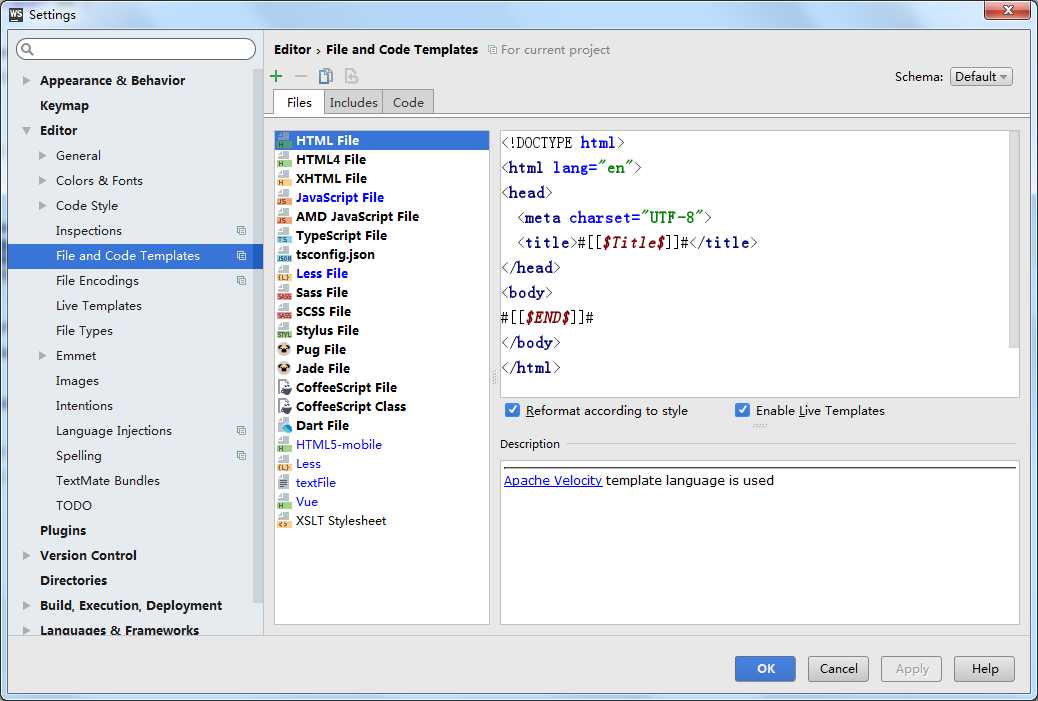
Task: Click the Reset to Default toolbar icon
Action: tap(352, 76)
